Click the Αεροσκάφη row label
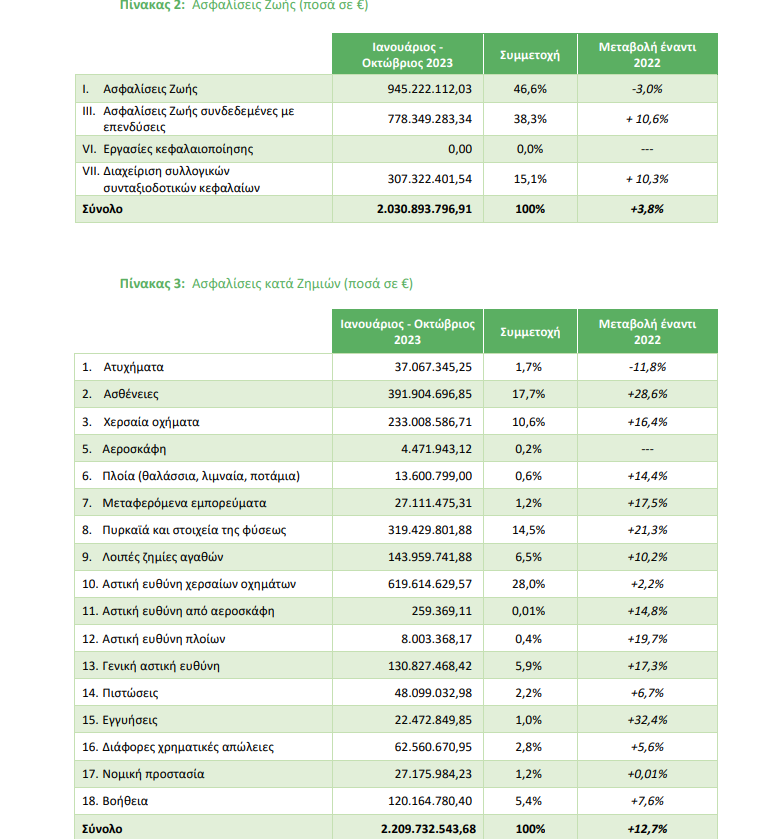The width and height of the screenshot is (765, 839). 135,448
